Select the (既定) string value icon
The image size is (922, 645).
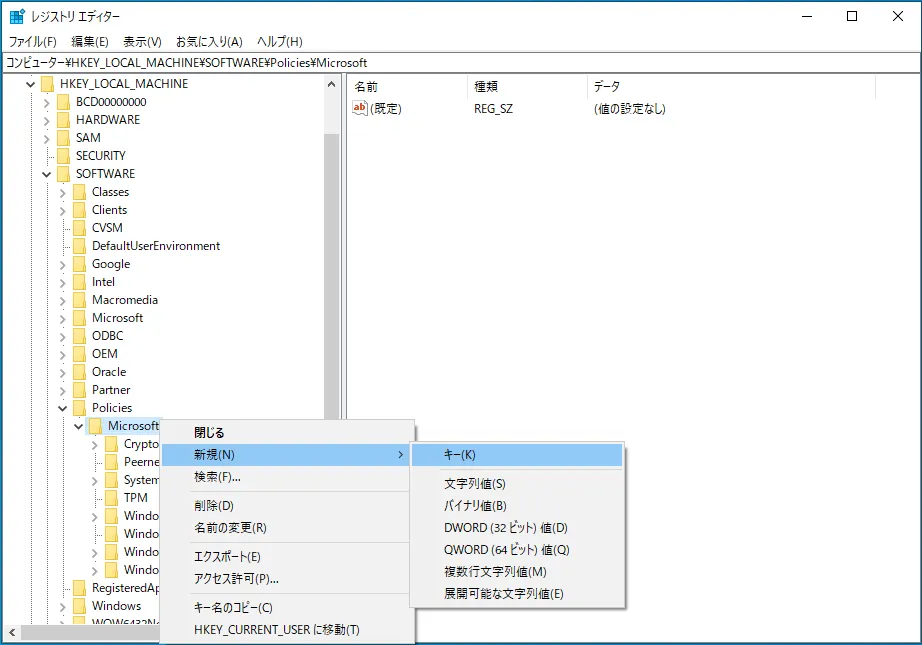pyautogui.click(x=359, y=108)
